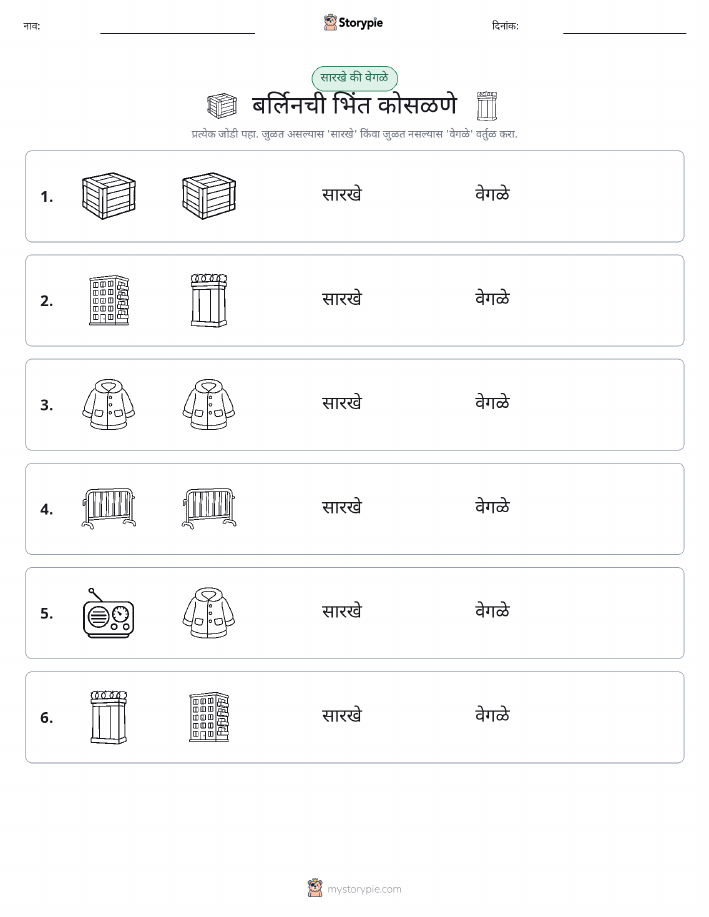This screenshot has width=709, height=917.
Task: Click the first crate icon in row 1
Action: click(x=109, y=196)
